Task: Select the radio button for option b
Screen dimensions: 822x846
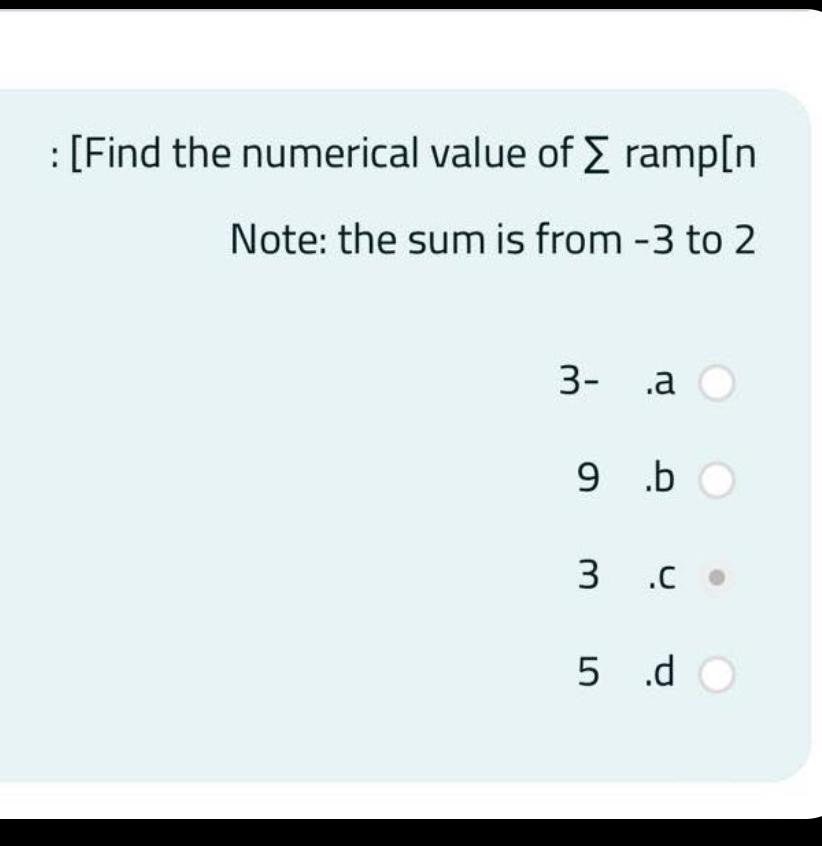Action: click(x=718, y=478)
